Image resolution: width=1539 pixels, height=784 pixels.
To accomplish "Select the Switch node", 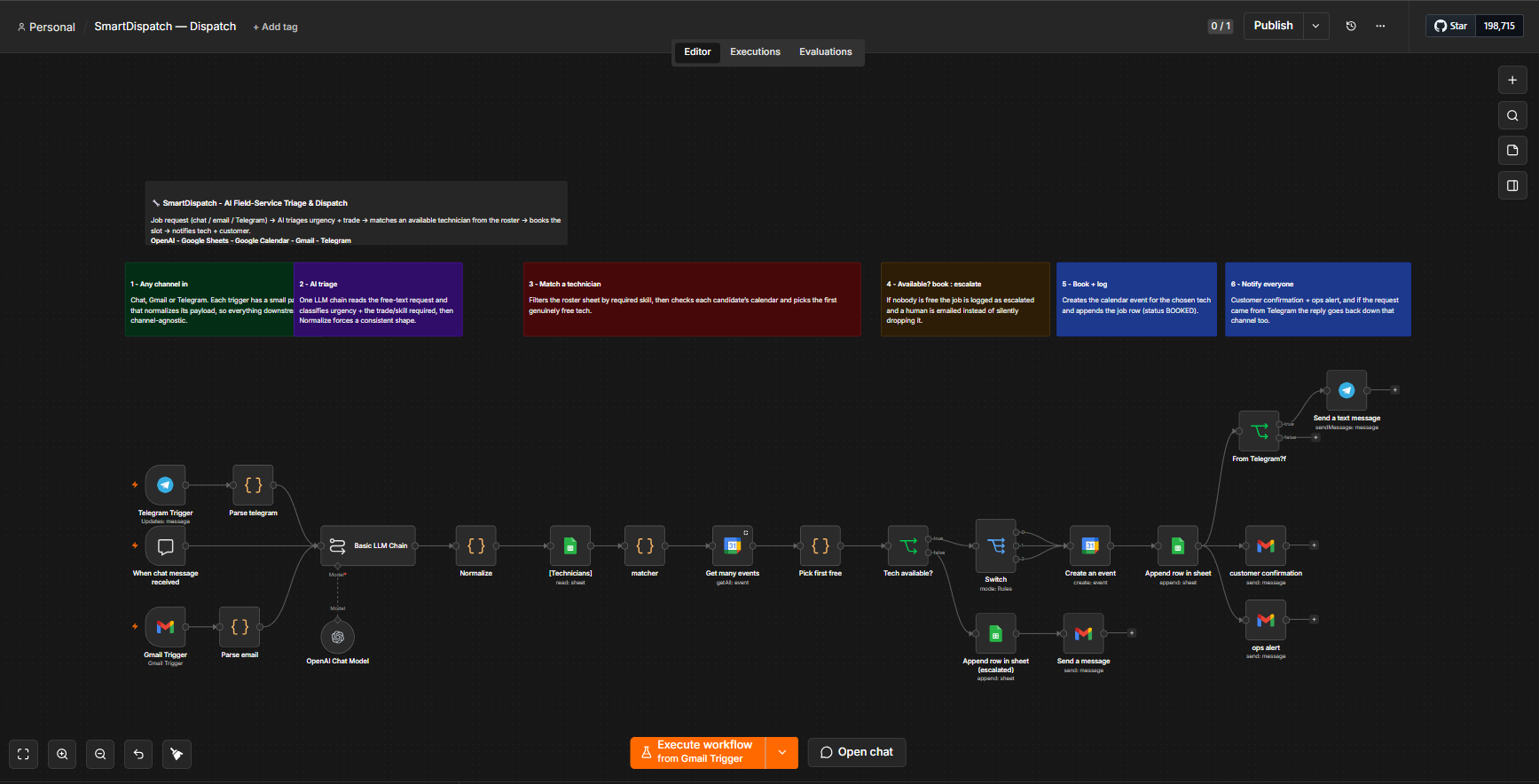I will pos(996,546).
